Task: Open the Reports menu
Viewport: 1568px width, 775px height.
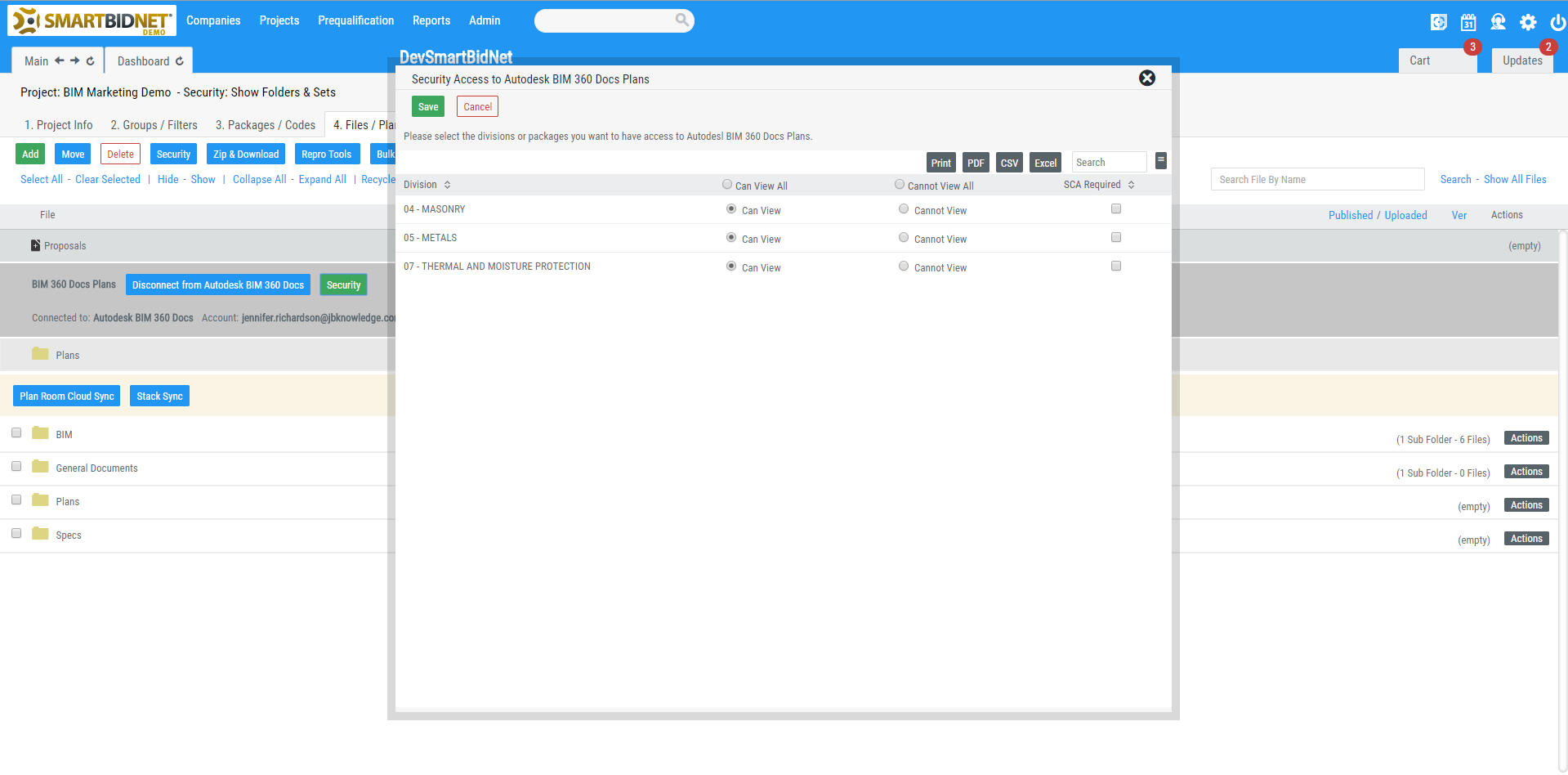Action: [x=431, y=20]
